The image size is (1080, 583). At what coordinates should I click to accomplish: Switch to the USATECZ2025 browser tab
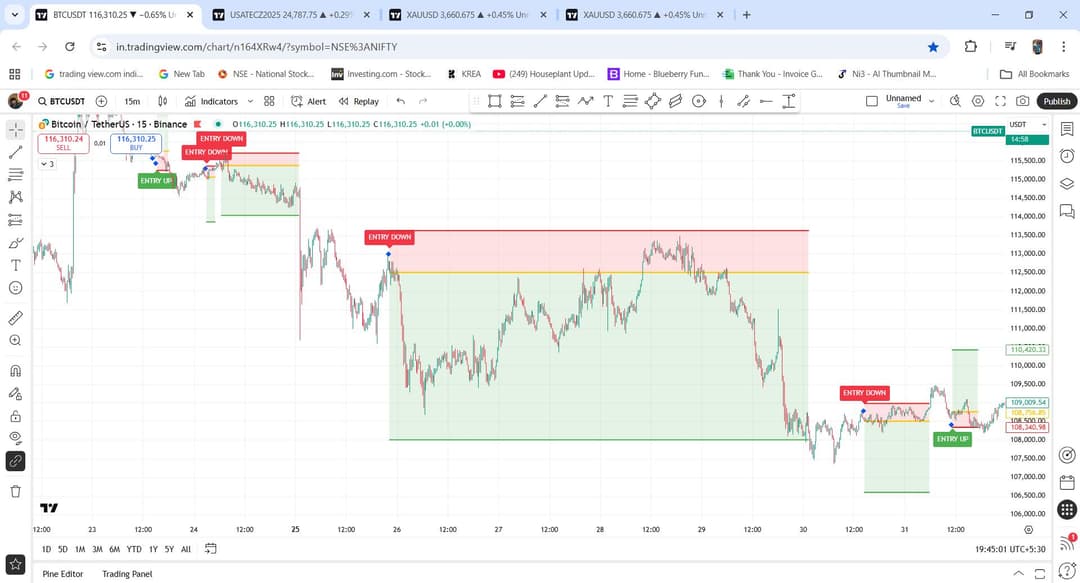click(x=291, y=14)
